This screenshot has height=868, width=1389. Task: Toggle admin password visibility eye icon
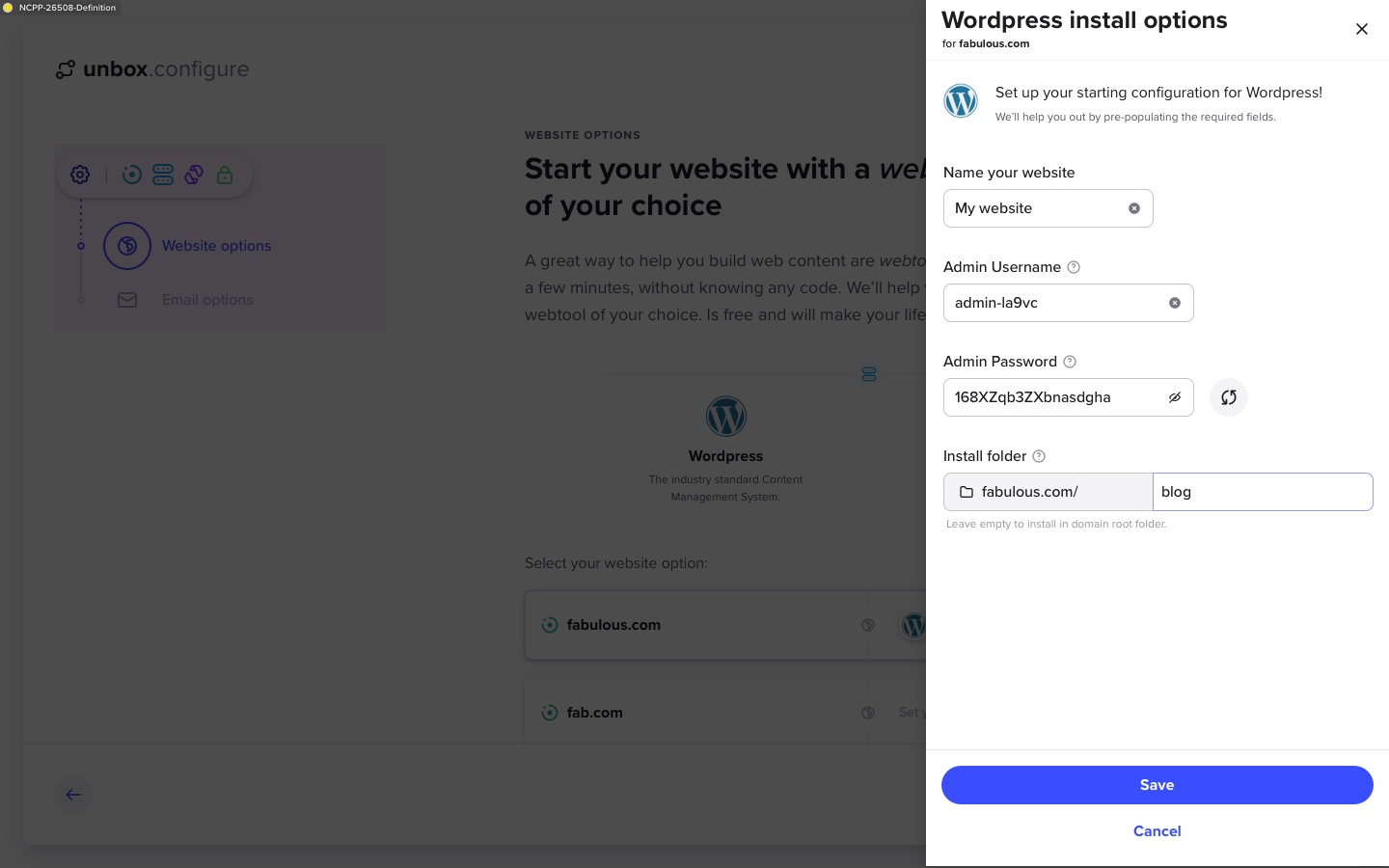point(1174,397)
